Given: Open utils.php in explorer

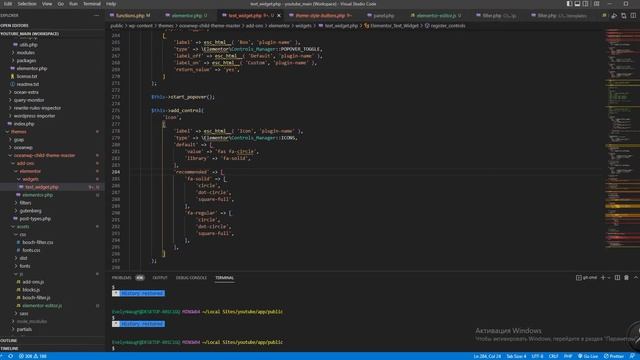Looking at the screenshot, I should [x=28, y=44].
